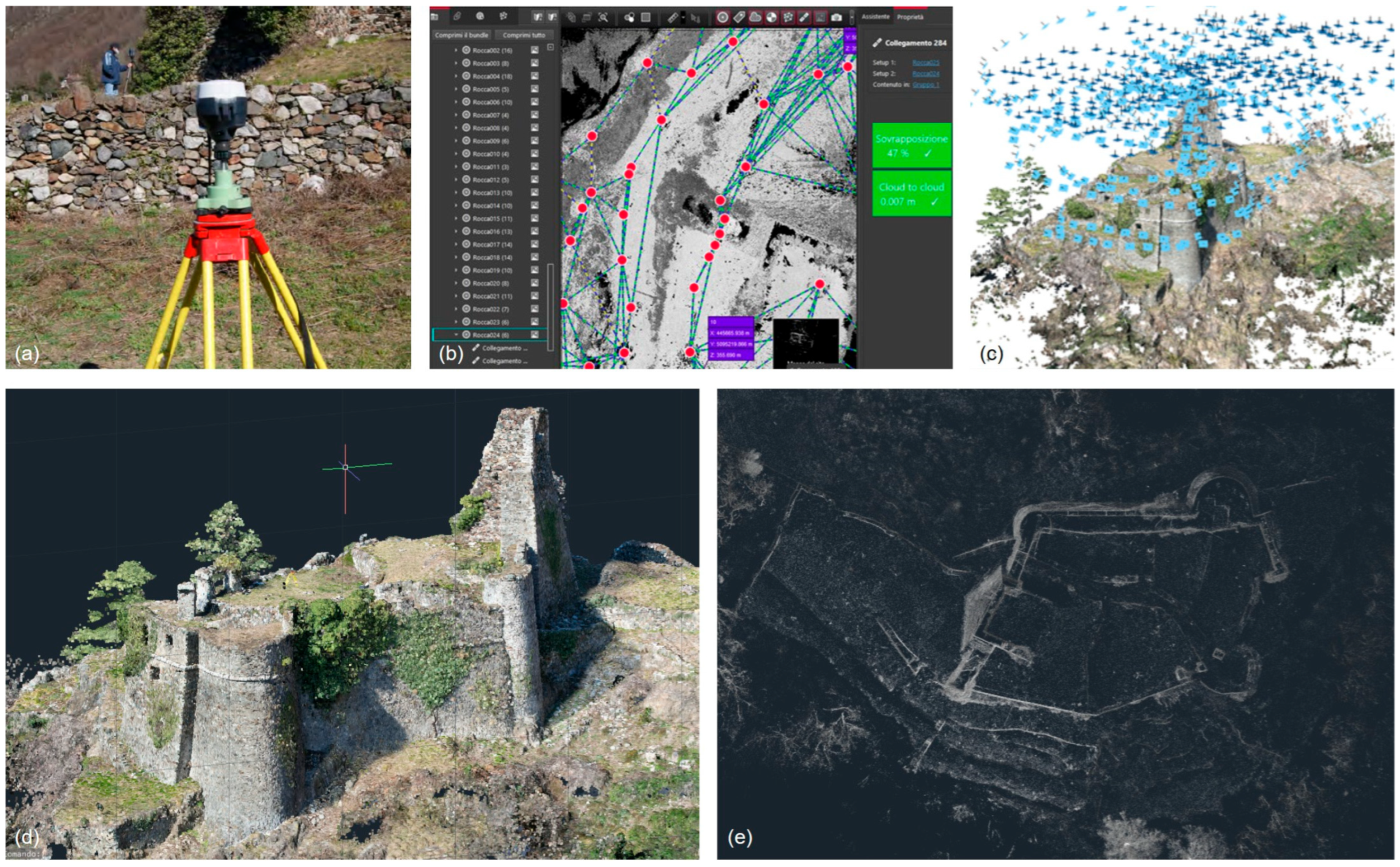This screenshot has width=1400, height=867.
Task: Toggle image visibility for Rocca010 setup
Action: [534, 154]
